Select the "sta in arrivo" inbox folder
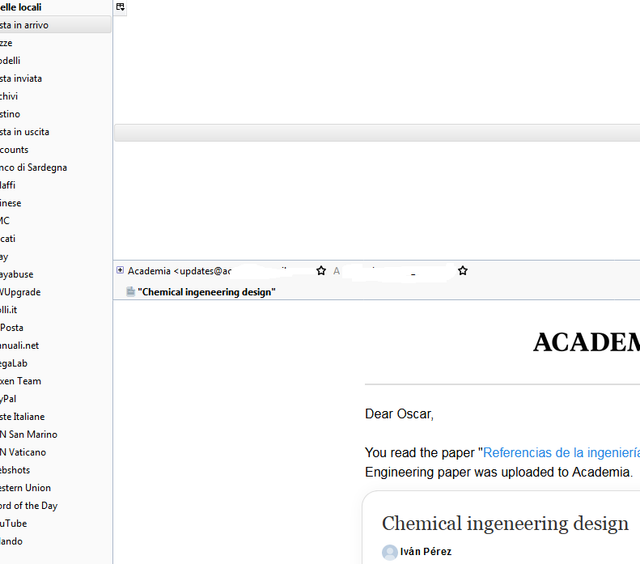The image size is (640, 564). point(55,25)
